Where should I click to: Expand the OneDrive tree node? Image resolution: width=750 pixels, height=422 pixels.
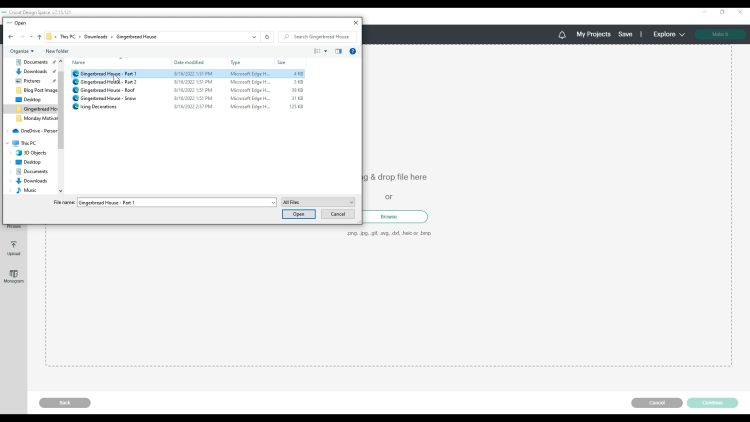(8, 130)
